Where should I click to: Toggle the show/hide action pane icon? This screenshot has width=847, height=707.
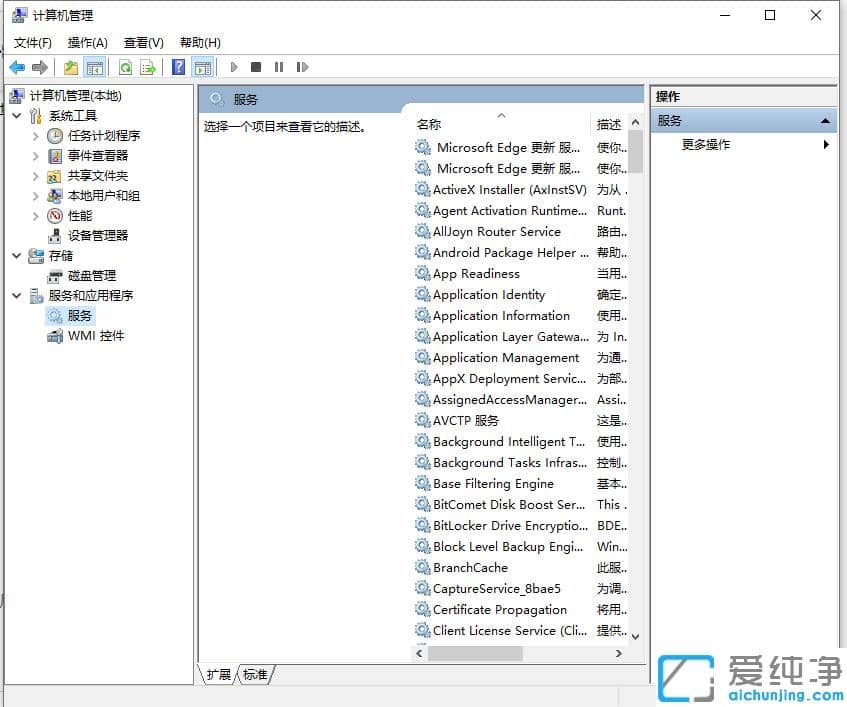[203, 67]
